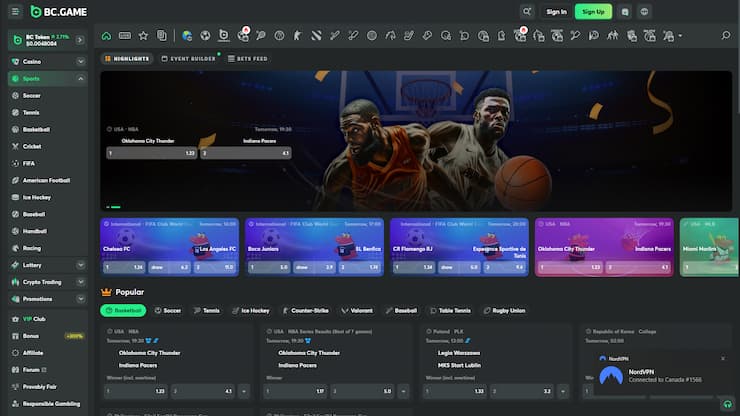Select the green active banner carousel indicator
Screen dimensions: 740x416
click(x=116, y=207)
